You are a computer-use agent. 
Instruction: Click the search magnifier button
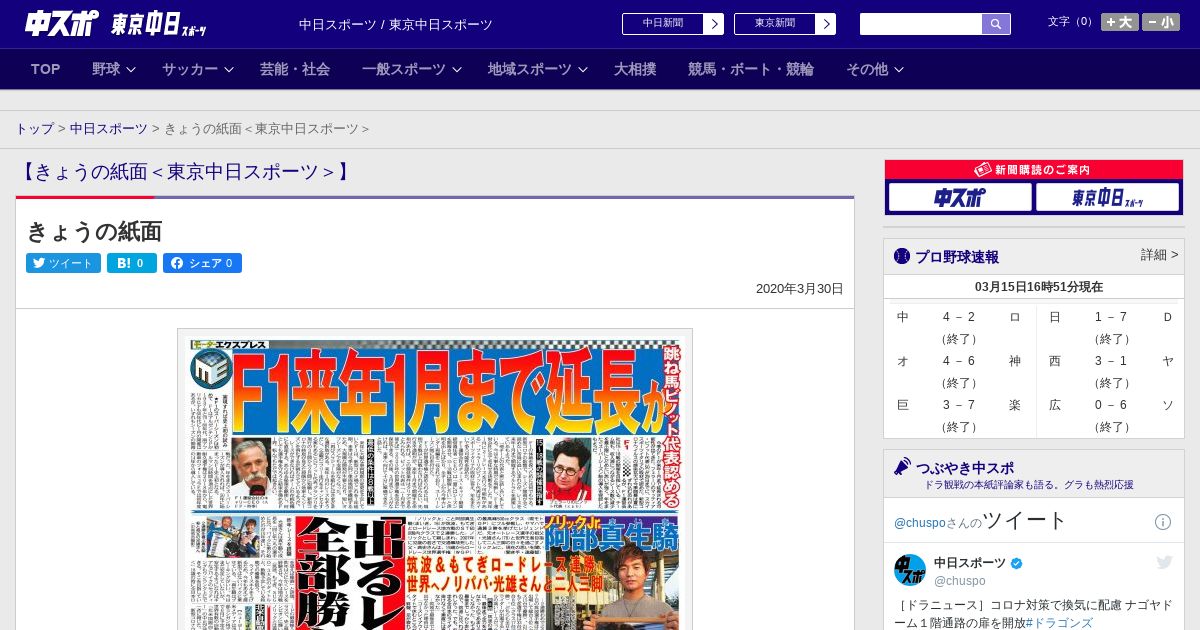click(x=996, y=24)
